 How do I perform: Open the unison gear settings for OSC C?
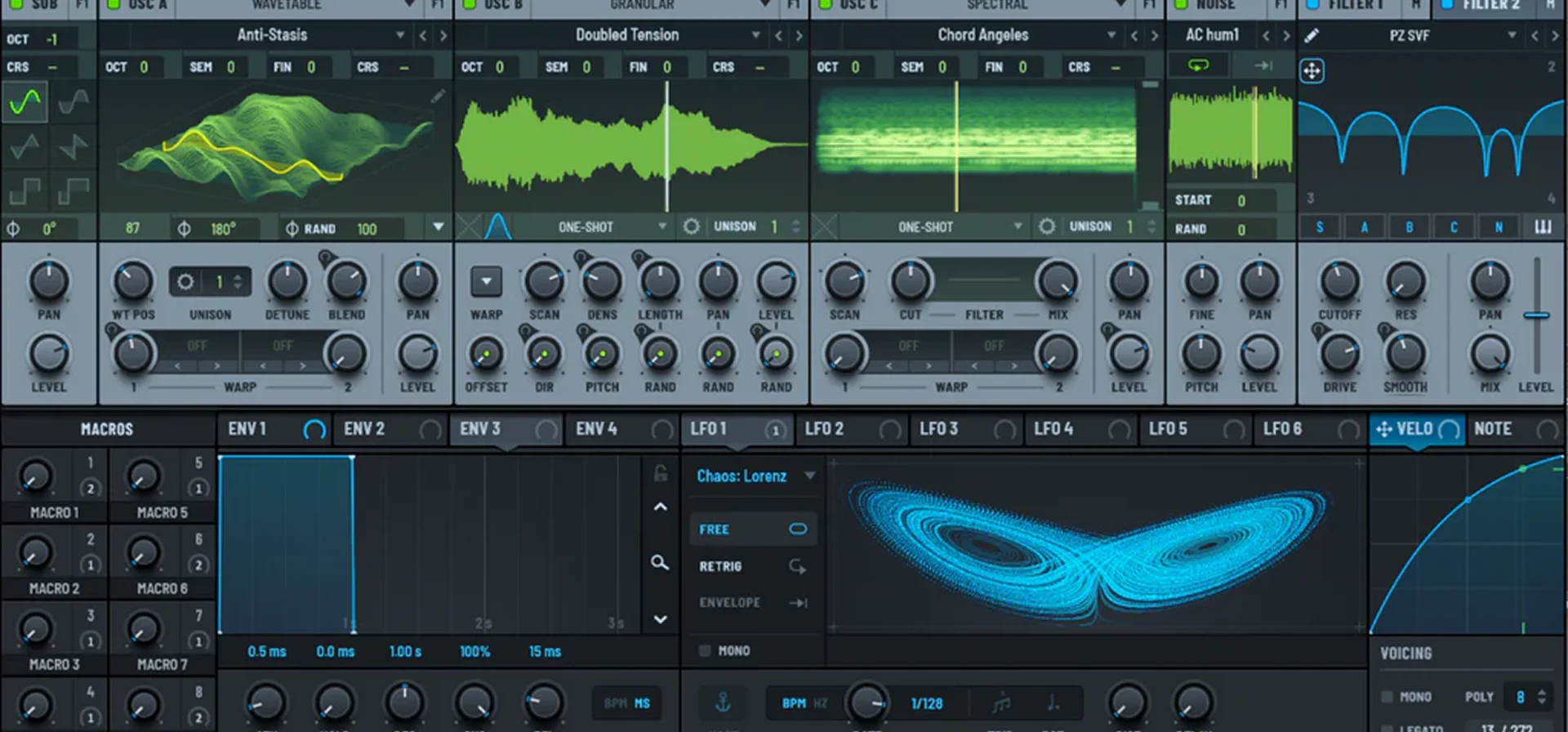click(1046, 226)
